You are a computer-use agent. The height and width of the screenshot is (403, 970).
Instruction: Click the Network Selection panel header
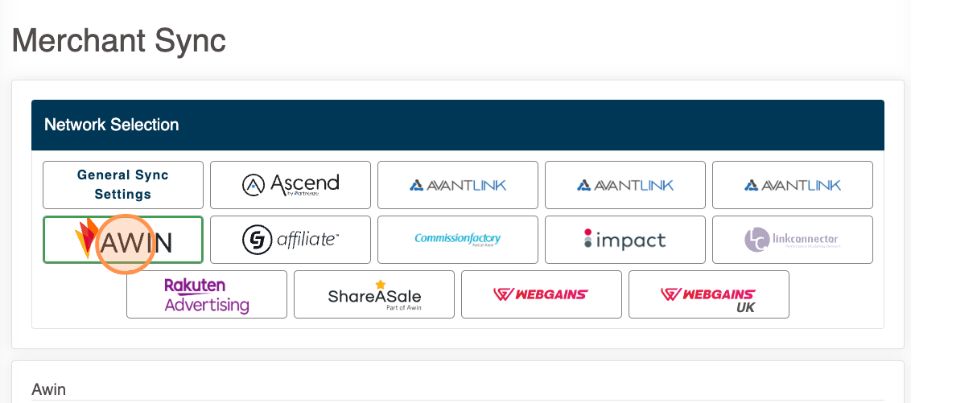(x=457, y=125)
